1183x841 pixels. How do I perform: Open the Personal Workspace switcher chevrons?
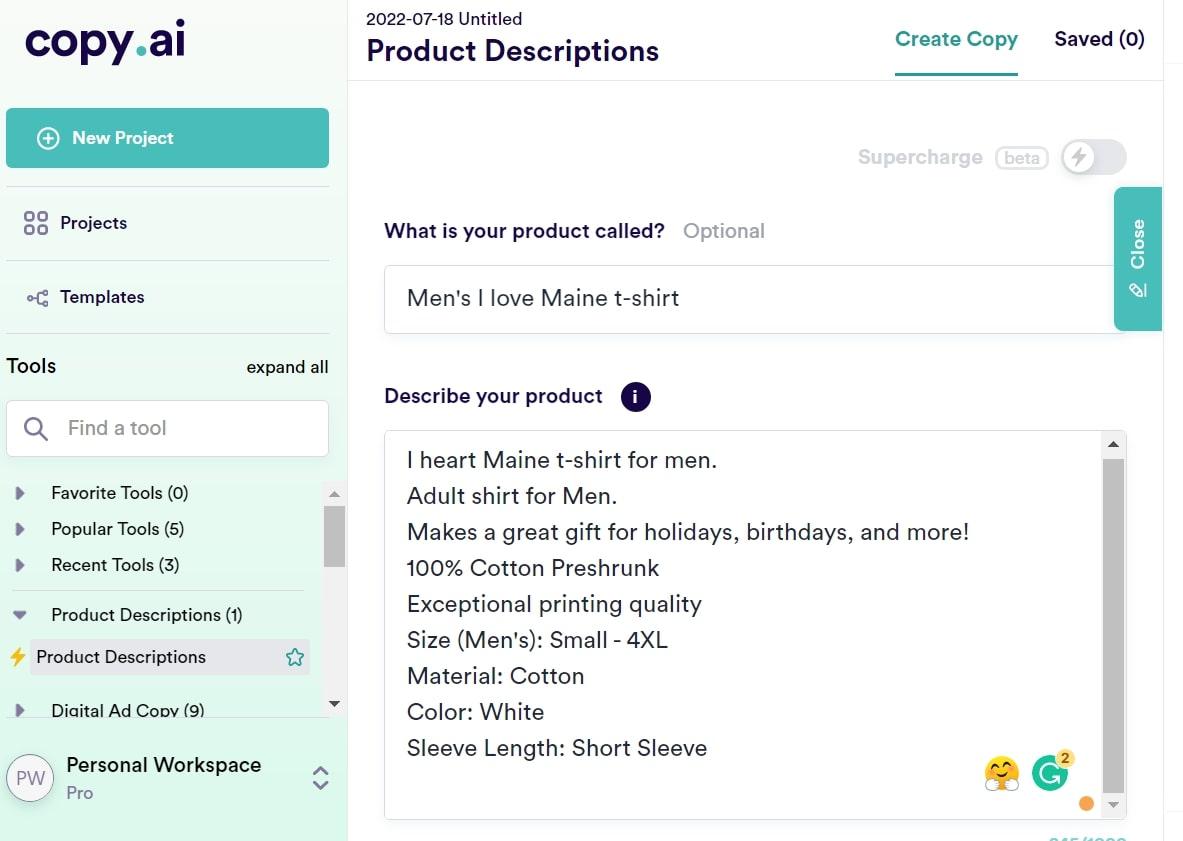(320, 778)
